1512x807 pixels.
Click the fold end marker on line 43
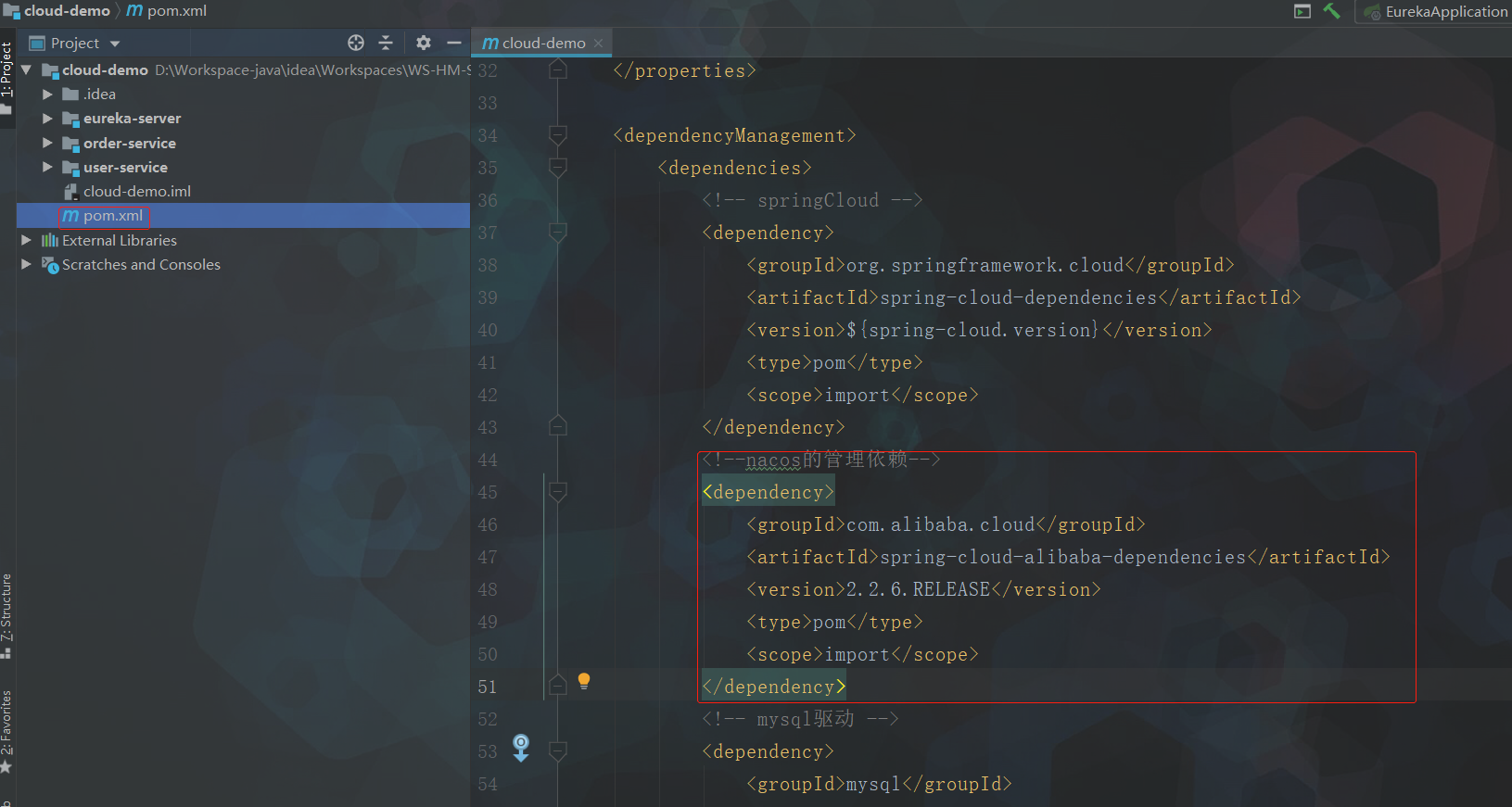(558, 426)
